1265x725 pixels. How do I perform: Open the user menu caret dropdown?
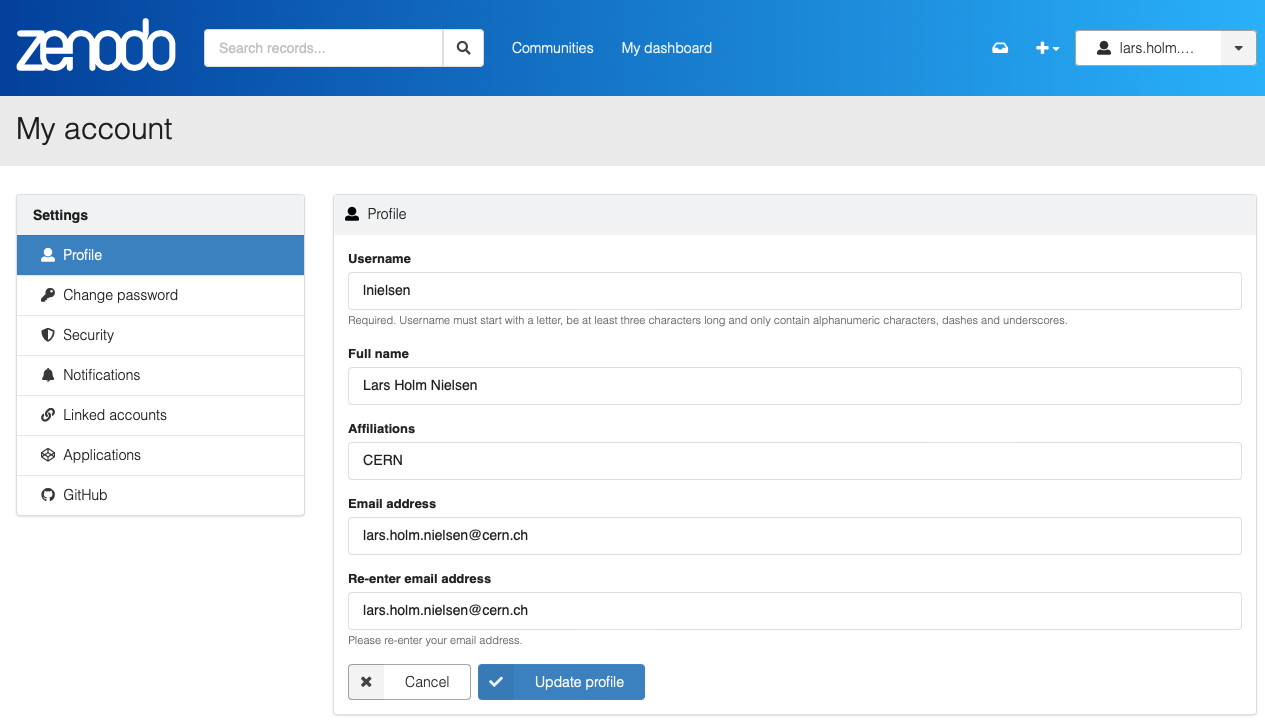[1238, 48]
